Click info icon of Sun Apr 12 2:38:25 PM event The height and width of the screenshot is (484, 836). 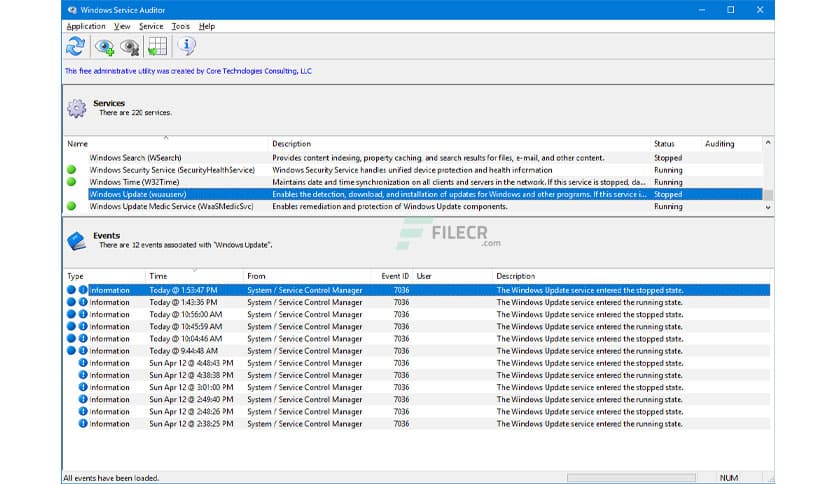(83, 424)
